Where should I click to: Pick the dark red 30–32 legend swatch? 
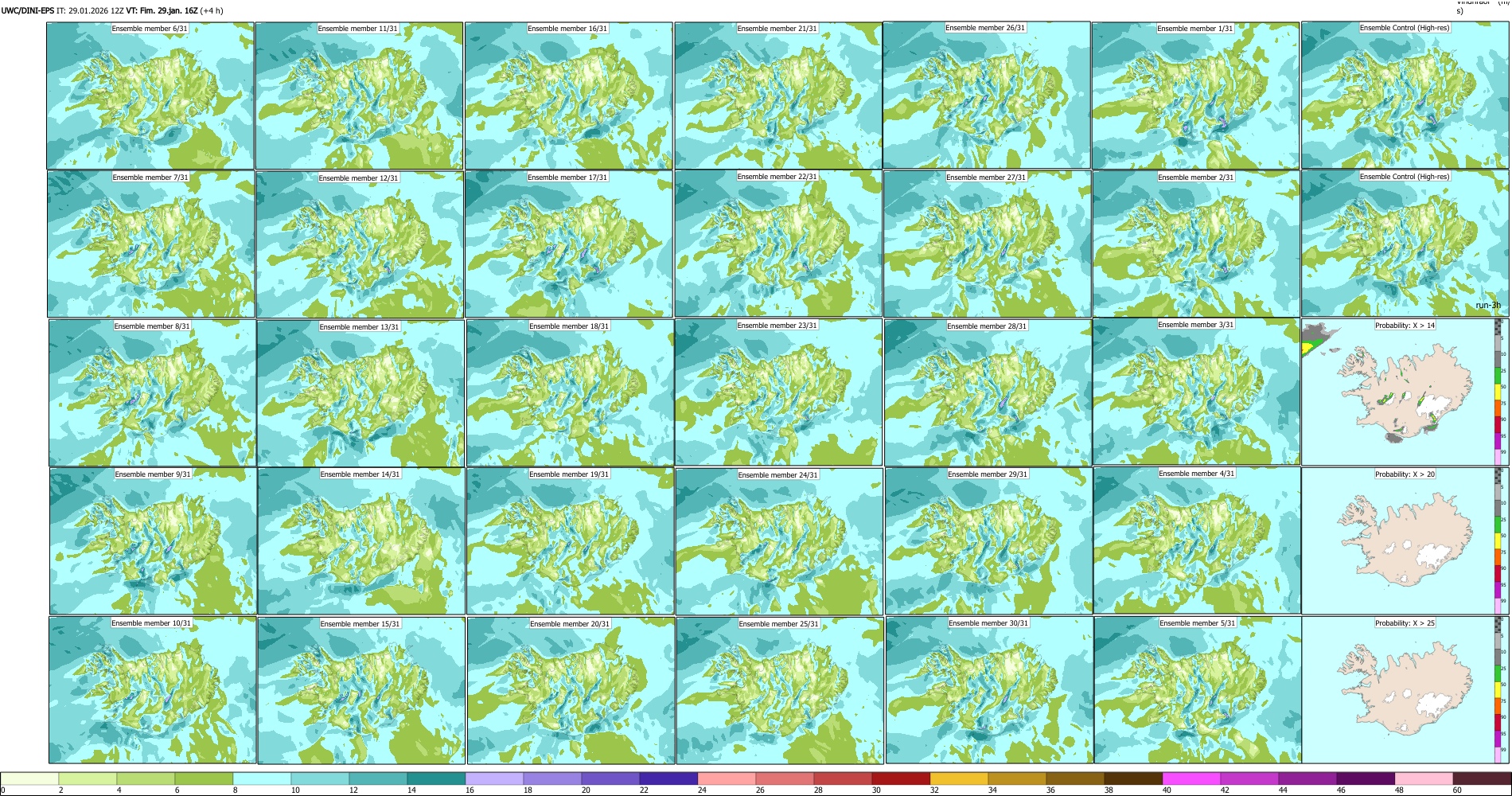click(901, 778)
